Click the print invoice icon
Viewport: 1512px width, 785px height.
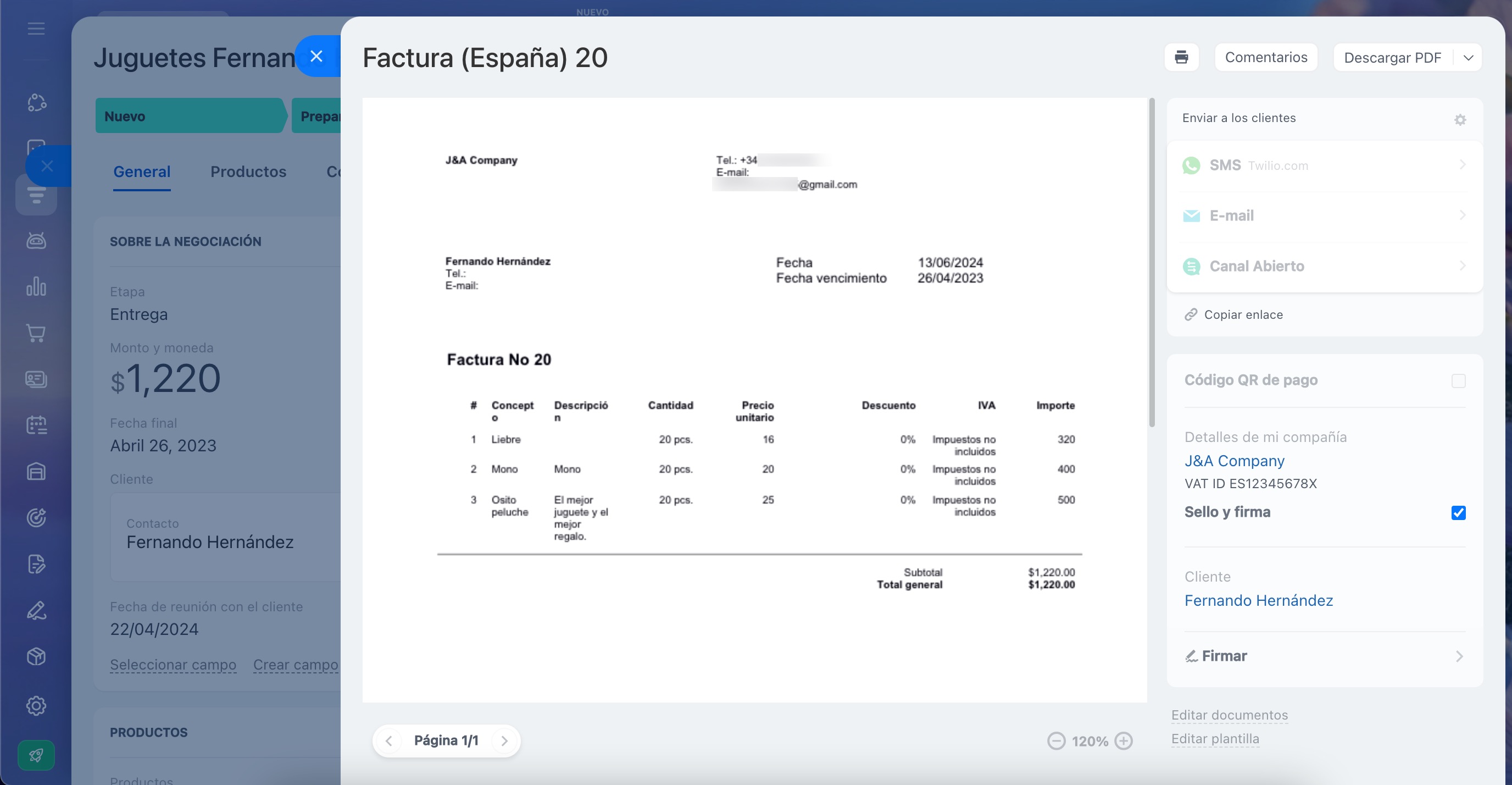tap(1181, 58)
